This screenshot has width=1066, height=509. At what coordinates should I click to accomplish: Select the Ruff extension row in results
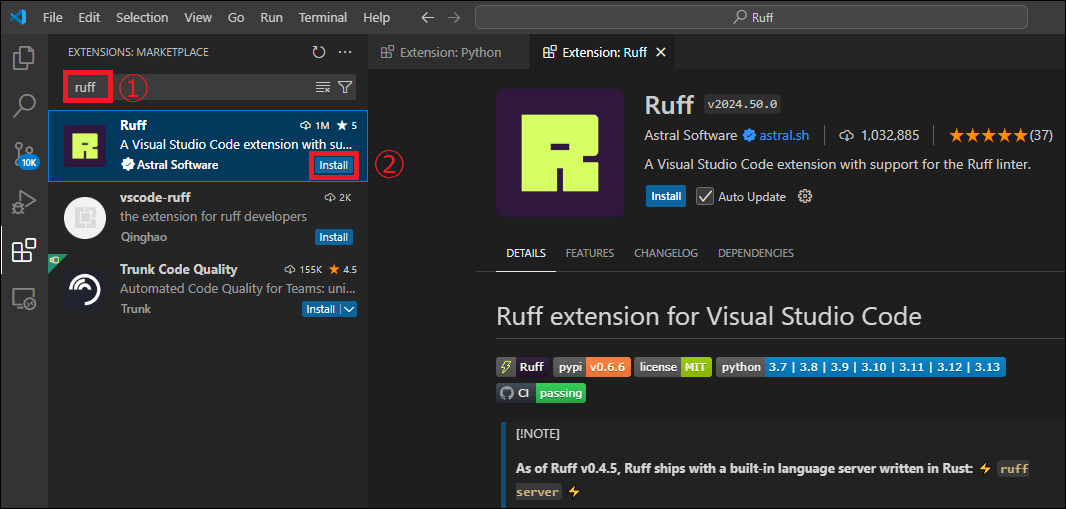(x=208, y=146)
